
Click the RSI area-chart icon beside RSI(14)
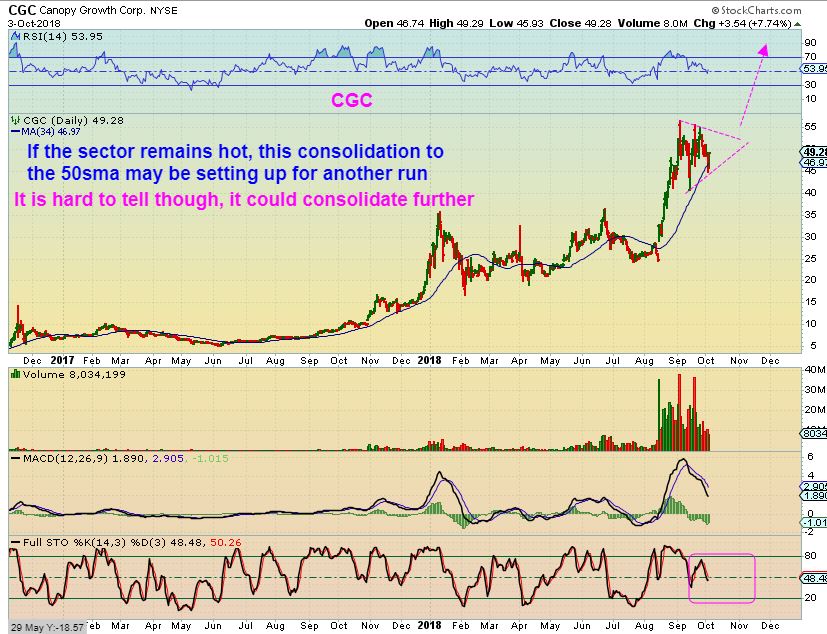coord(15,36)
